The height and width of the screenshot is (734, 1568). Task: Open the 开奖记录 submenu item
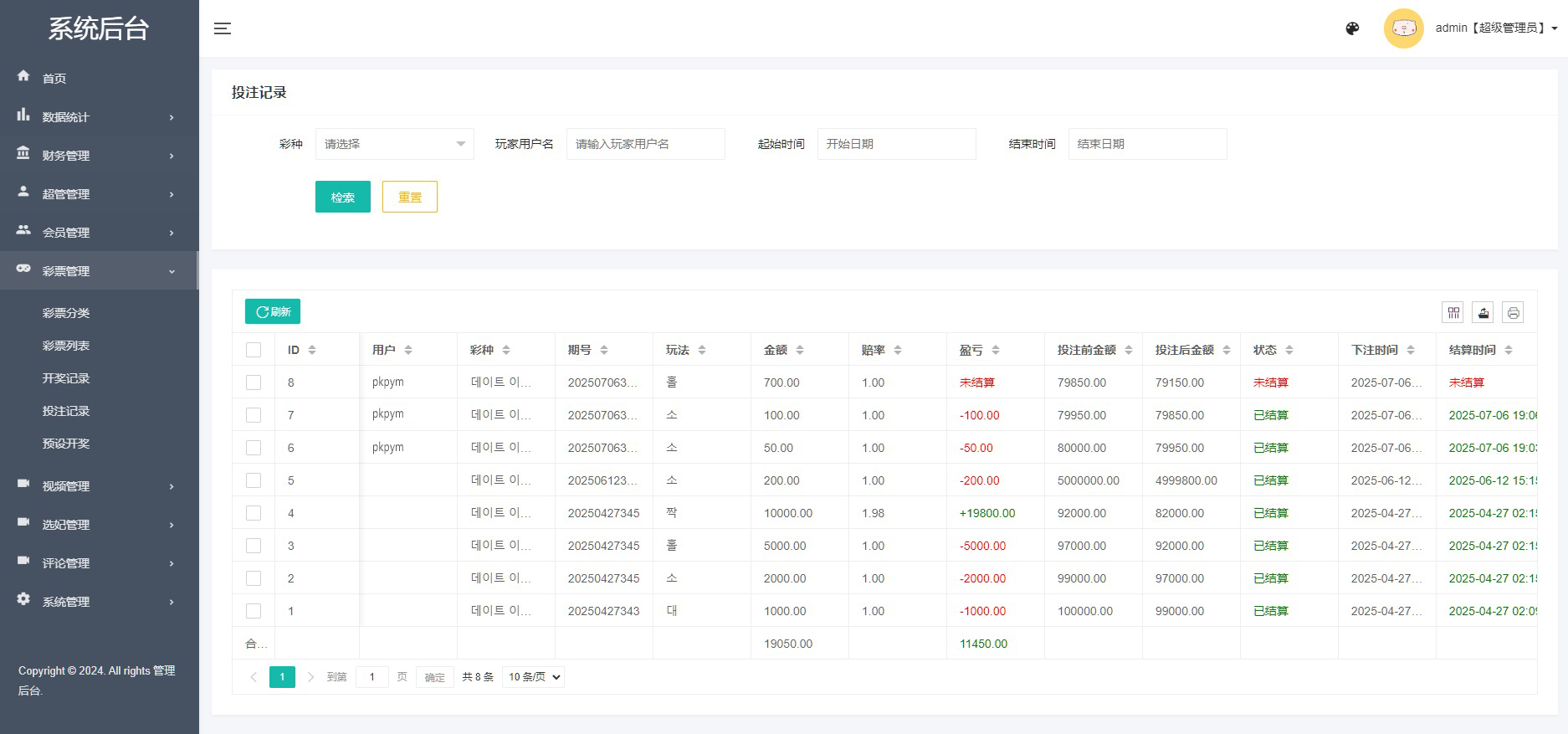(x=66, y=378)
